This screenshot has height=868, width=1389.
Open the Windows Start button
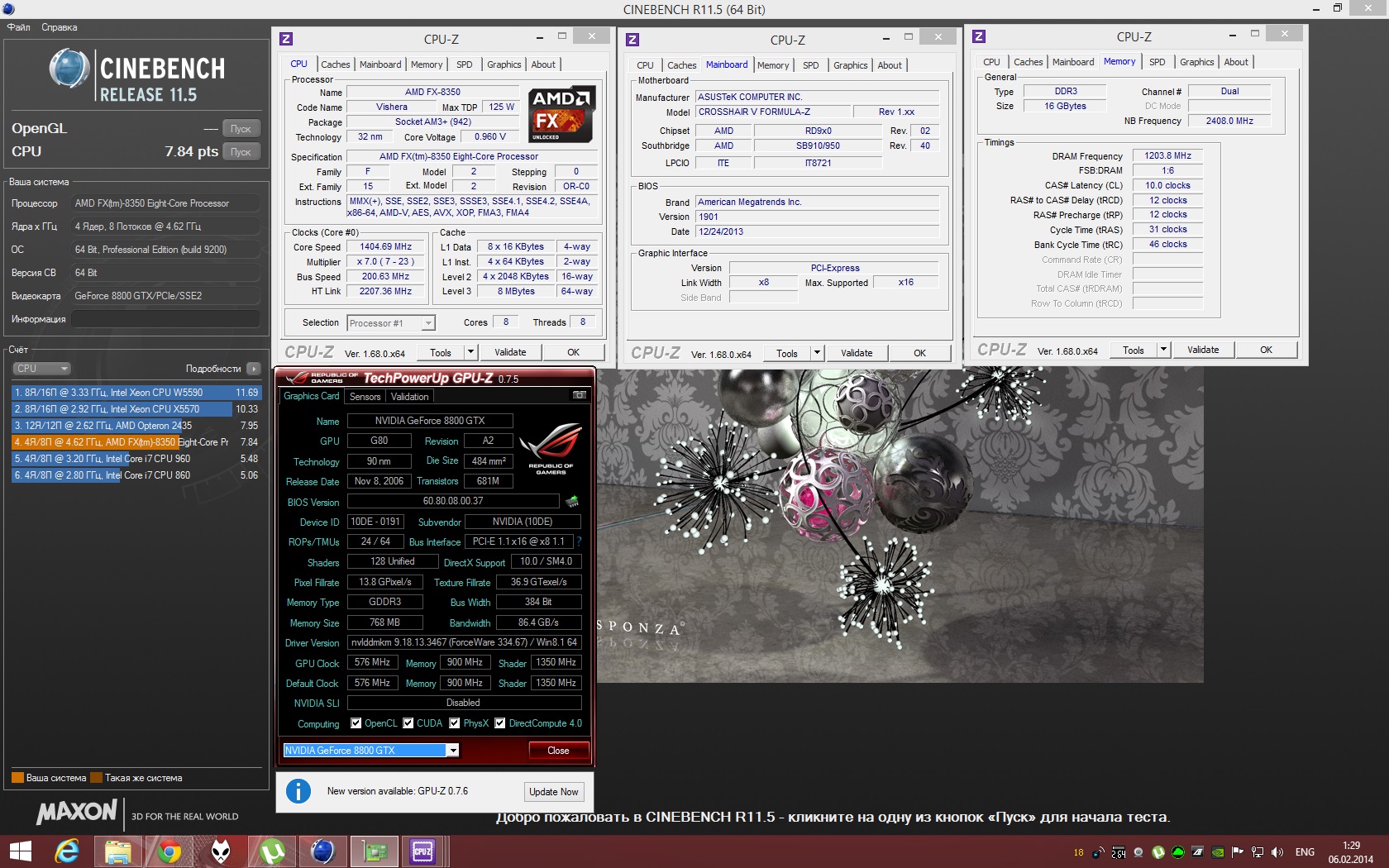click(x=20, y=851)
